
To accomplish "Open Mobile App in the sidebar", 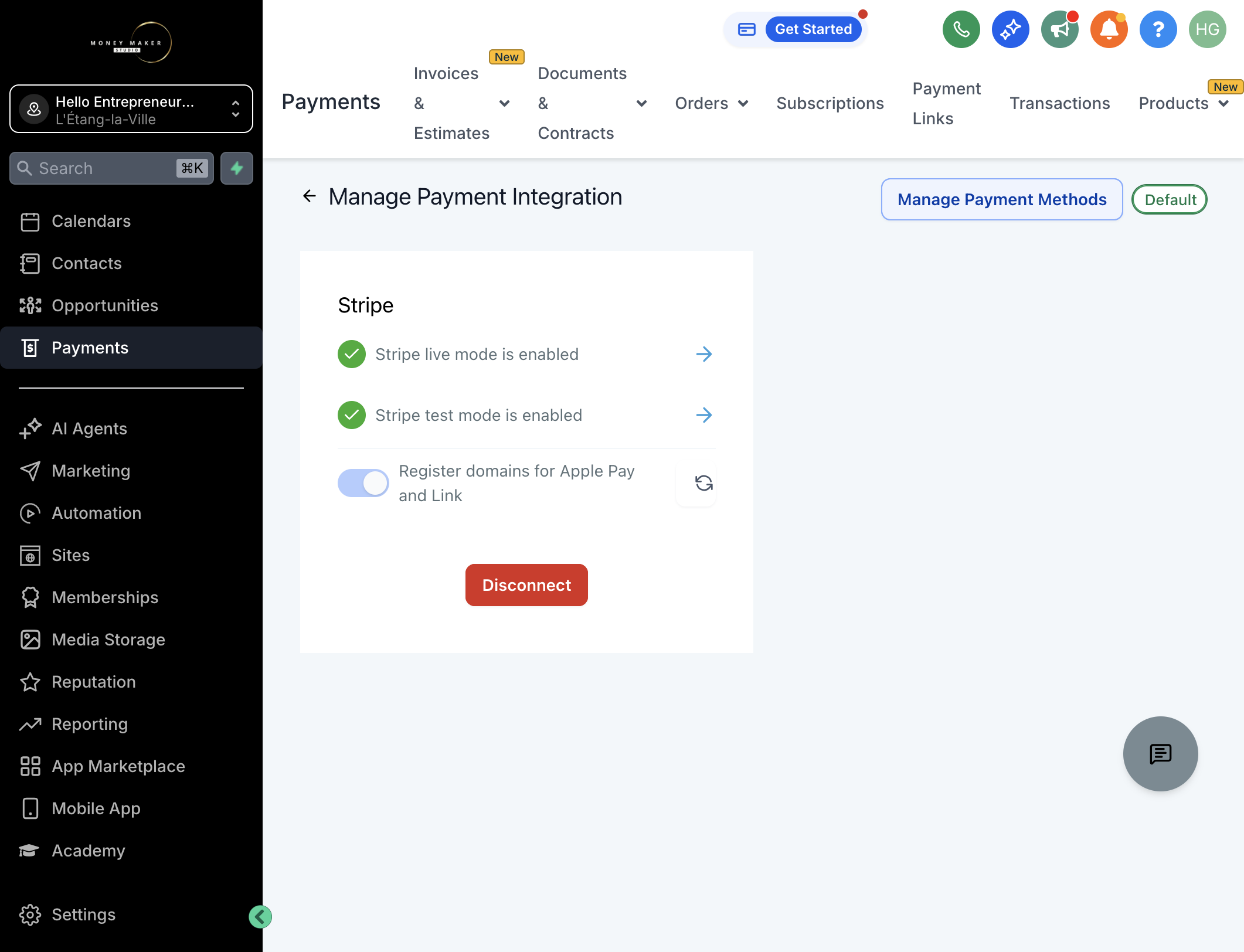I will tap(131, 808).
